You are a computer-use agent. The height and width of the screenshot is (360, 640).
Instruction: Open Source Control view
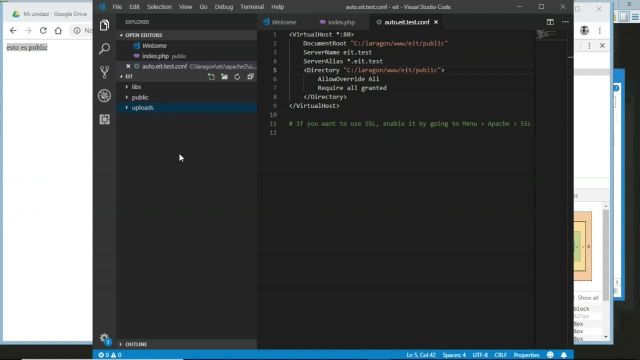pyautogui.click(x=104, y=72)
